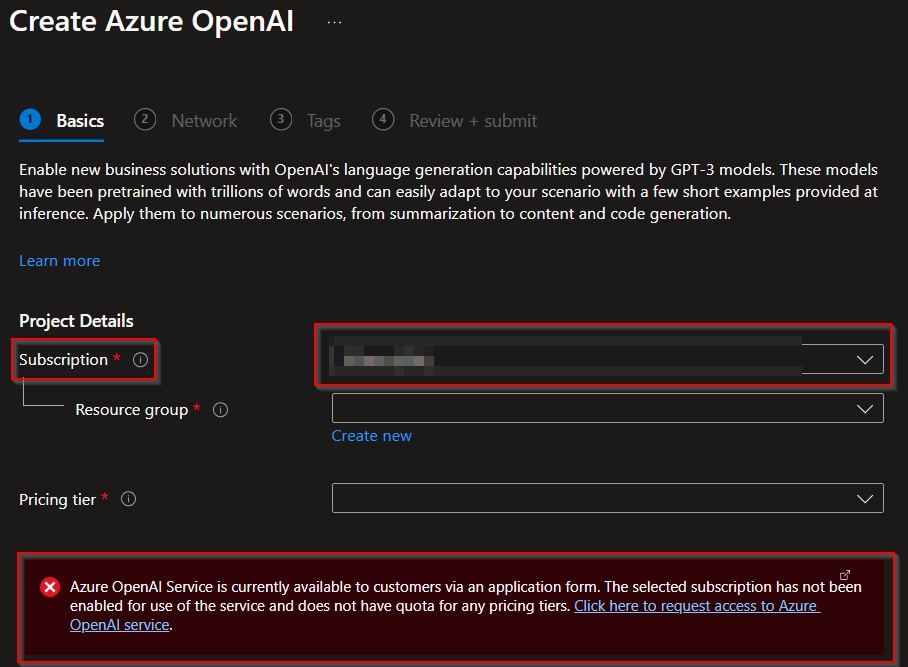Click the step 4 circle before Review + submit
Viewport: 908px width, 667px height.
click(x=382, y=120)
